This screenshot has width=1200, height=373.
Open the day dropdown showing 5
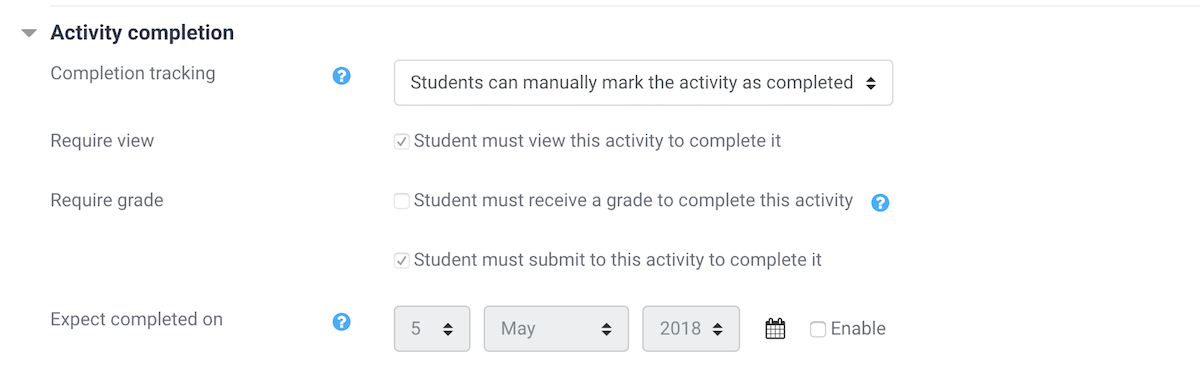tap(432, 329)
